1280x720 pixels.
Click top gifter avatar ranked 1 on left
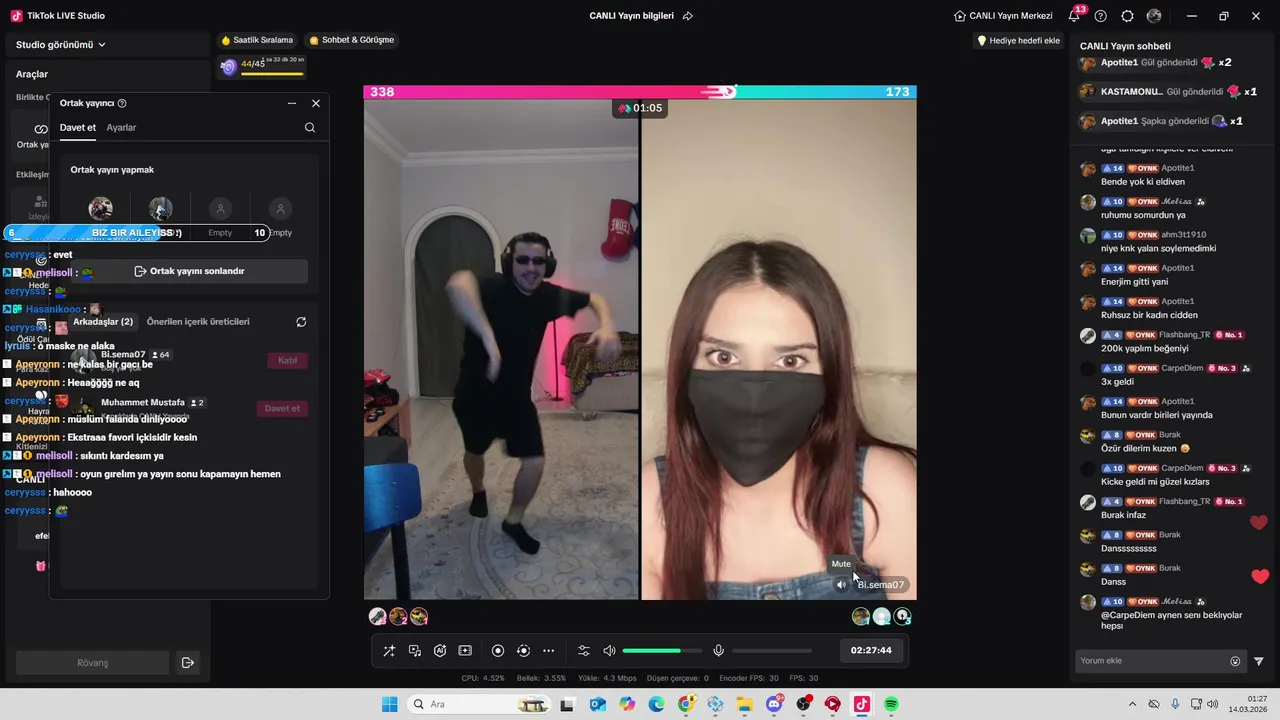[x=377, y=616]
